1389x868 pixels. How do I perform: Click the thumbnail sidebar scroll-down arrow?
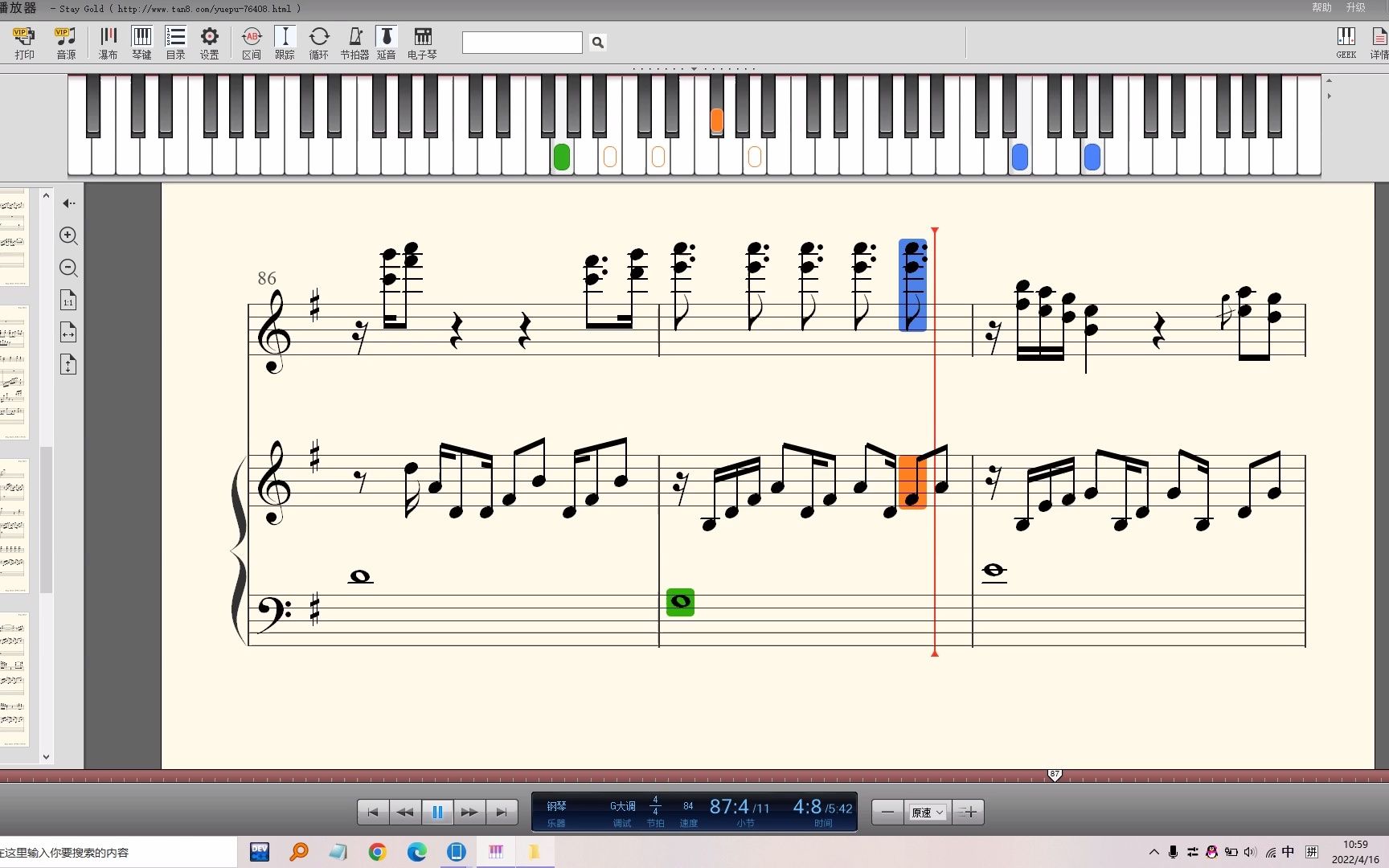click(x=46, y=756)
